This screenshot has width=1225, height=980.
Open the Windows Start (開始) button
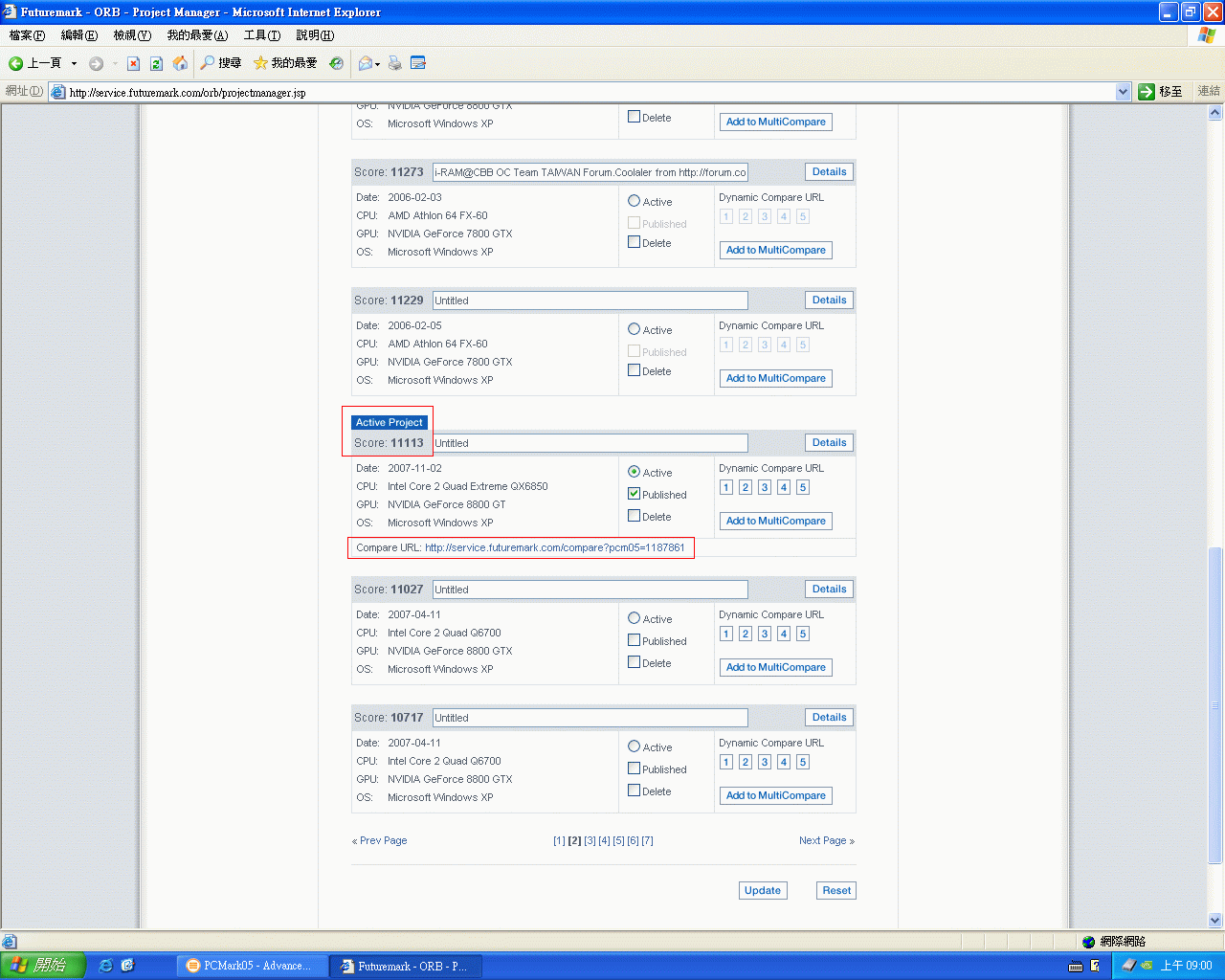[x=43, y=966]
